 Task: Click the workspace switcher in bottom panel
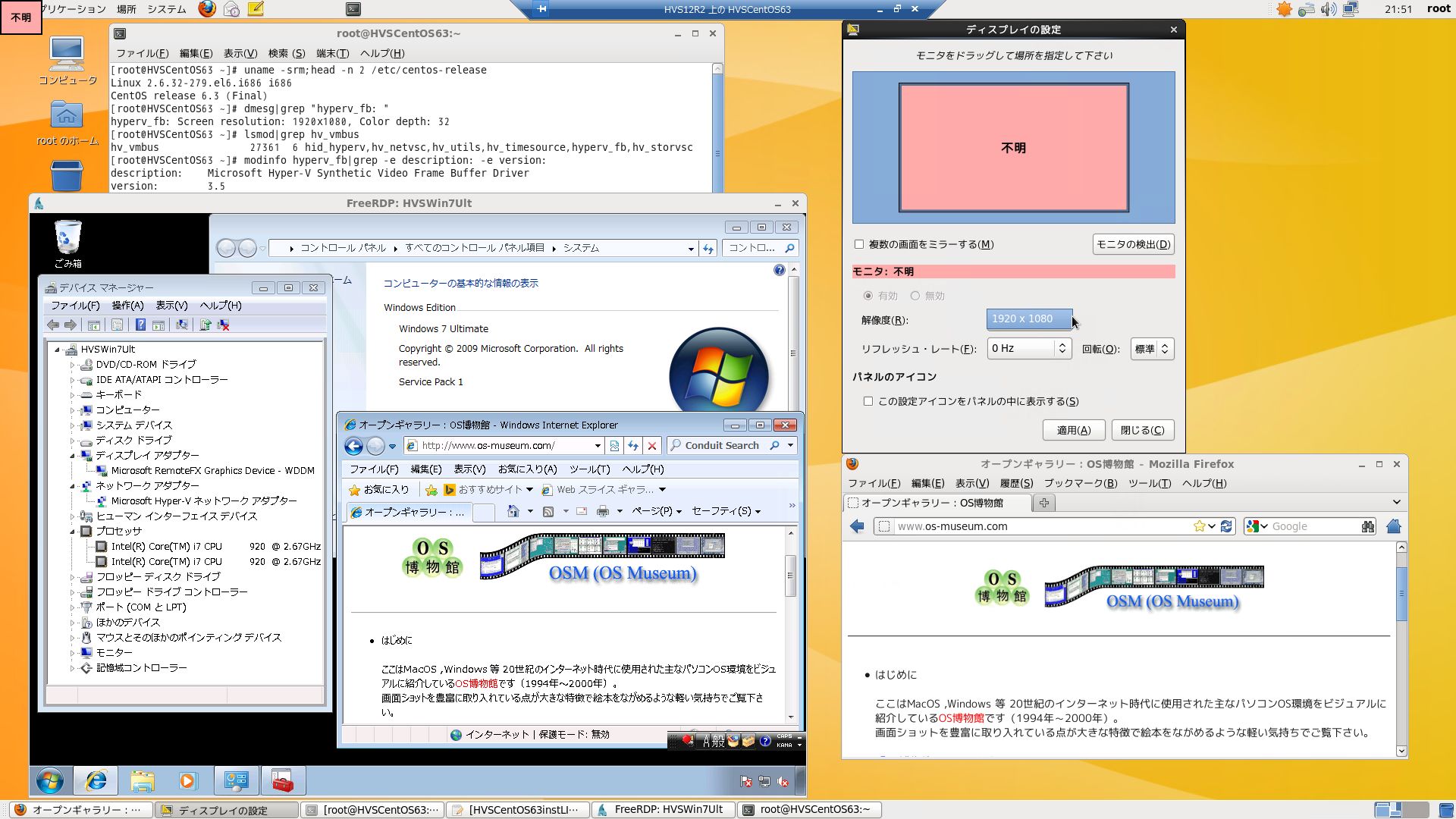1401,810
